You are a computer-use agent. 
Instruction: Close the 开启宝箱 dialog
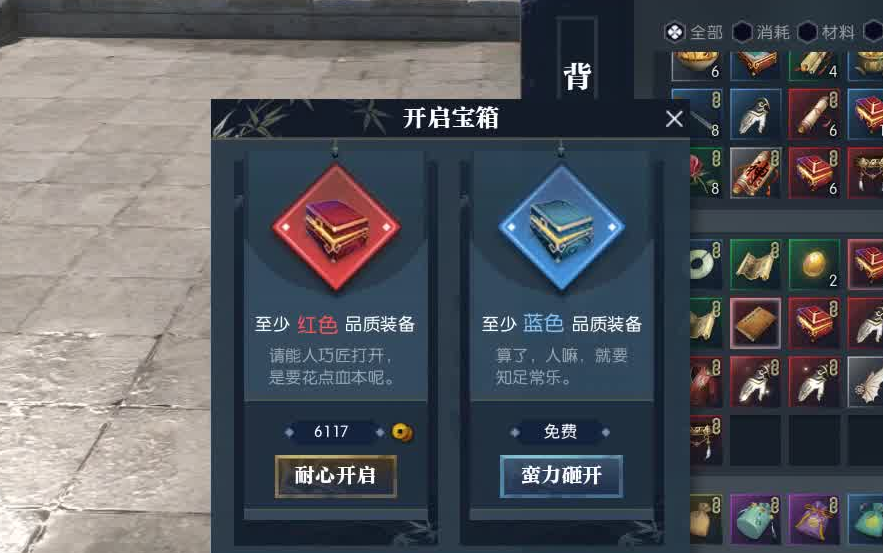tap(674, 119)
